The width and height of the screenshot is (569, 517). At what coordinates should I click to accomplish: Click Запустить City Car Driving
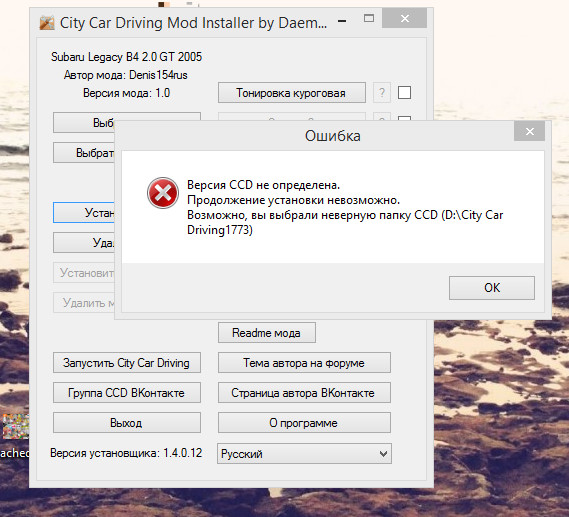pyautogui.click(x=127, y=362)
